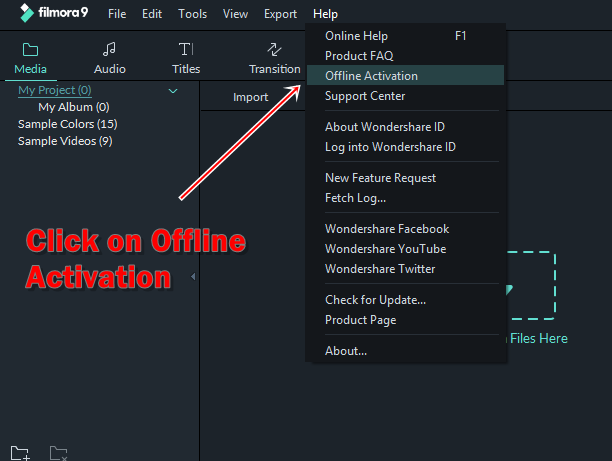Select Product FAQ menu entry
This screenshot has height=461, width=612.
click(x=405, y=56)
